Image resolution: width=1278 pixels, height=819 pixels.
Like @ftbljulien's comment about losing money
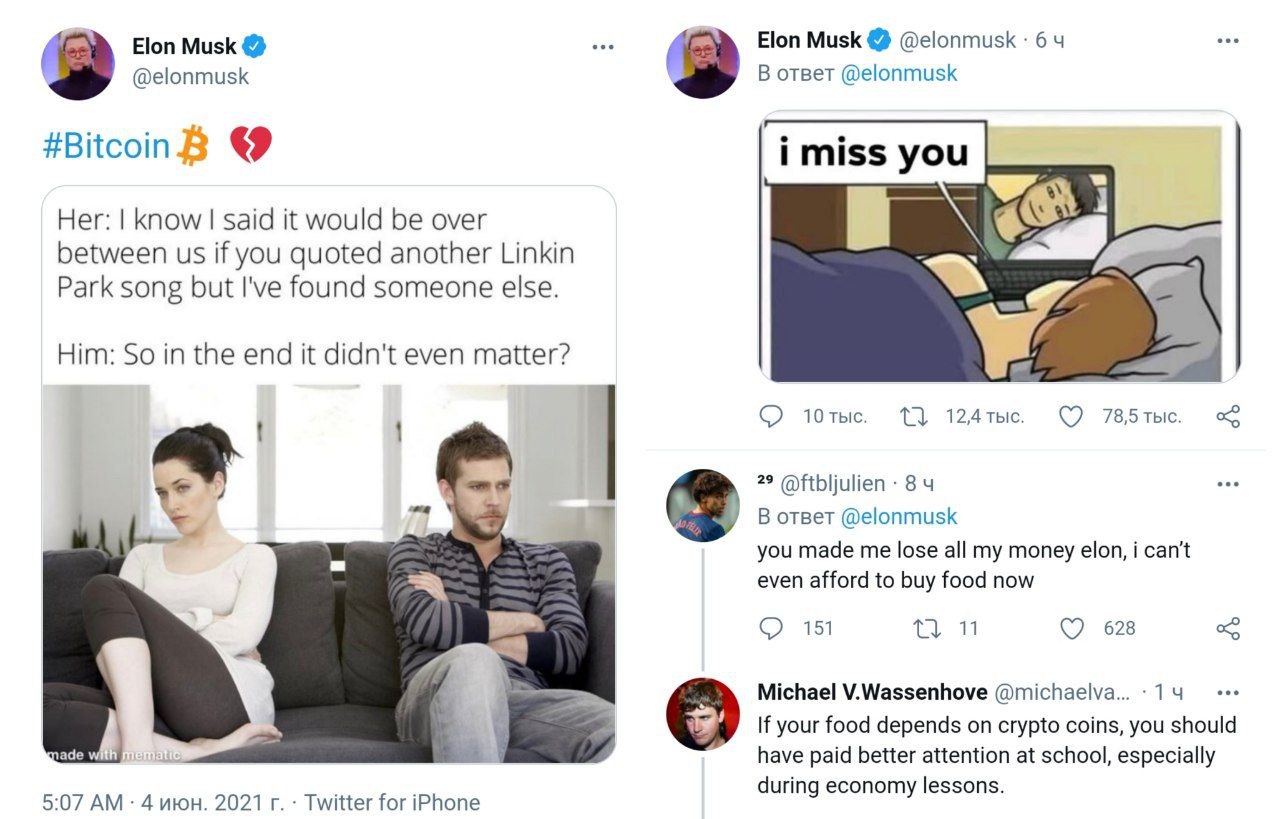point(1071,628)
